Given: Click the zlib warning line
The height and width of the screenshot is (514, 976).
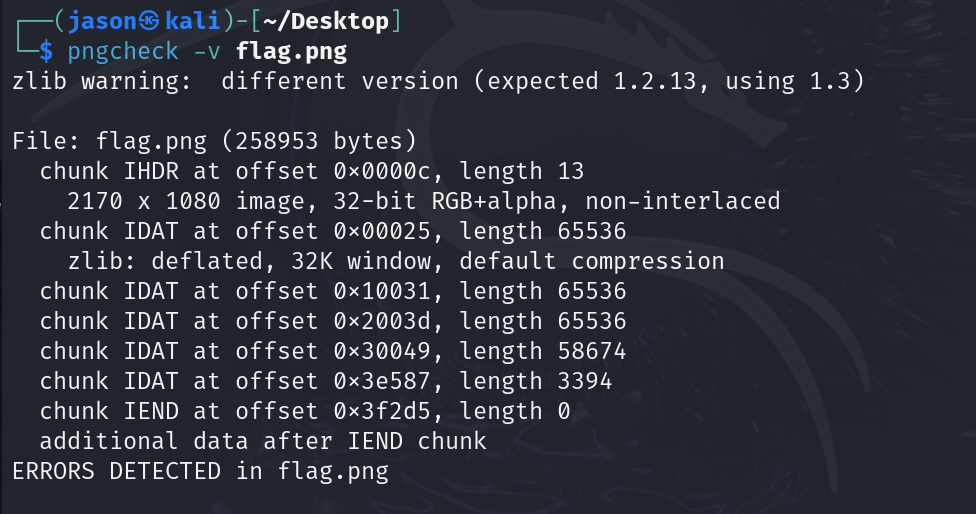Looking at the screenshot, I should pos(437,81).
